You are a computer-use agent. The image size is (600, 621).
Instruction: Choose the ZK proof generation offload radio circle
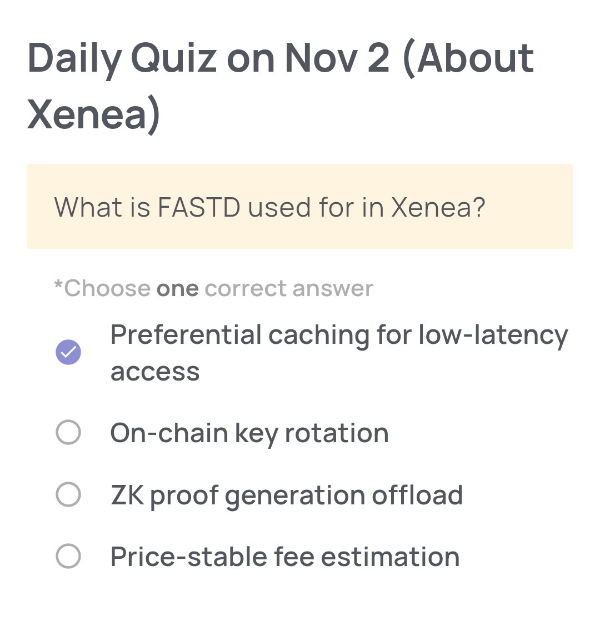point(68,495)
